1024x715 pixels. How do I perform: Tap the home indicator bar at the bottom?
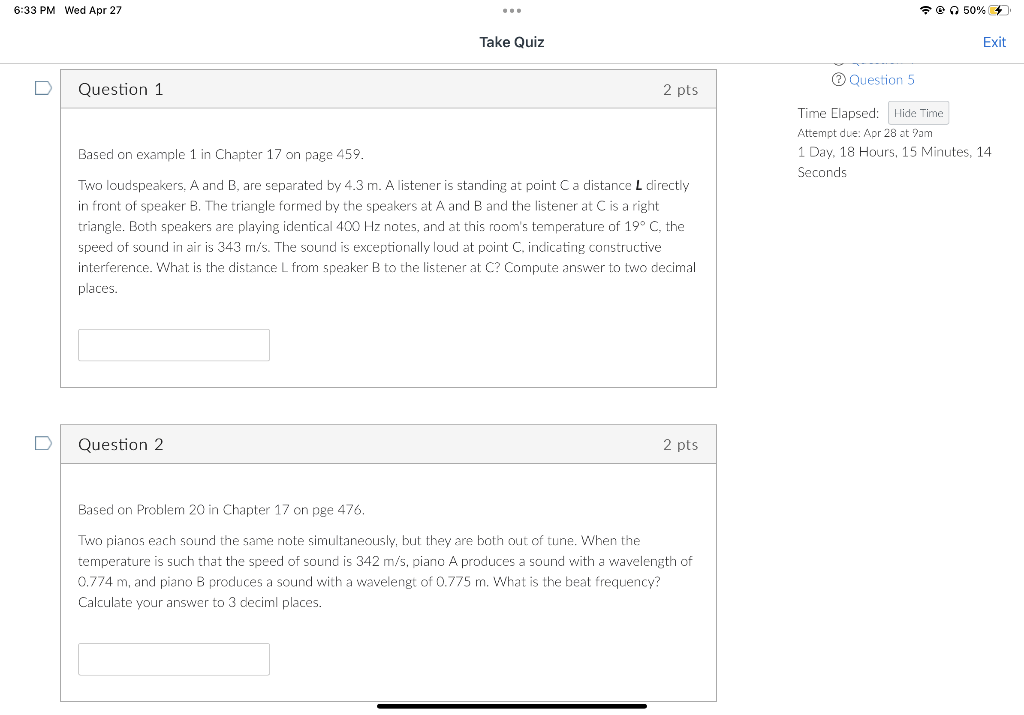[x=512, y=706]
